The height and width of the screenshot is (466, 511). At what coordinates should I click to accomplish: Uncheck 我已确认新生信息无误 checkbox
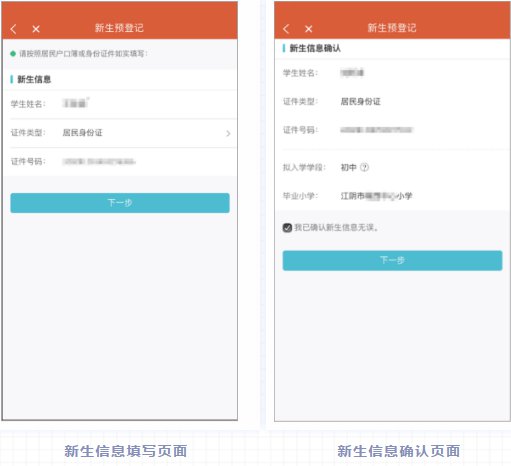click(287, 228)
